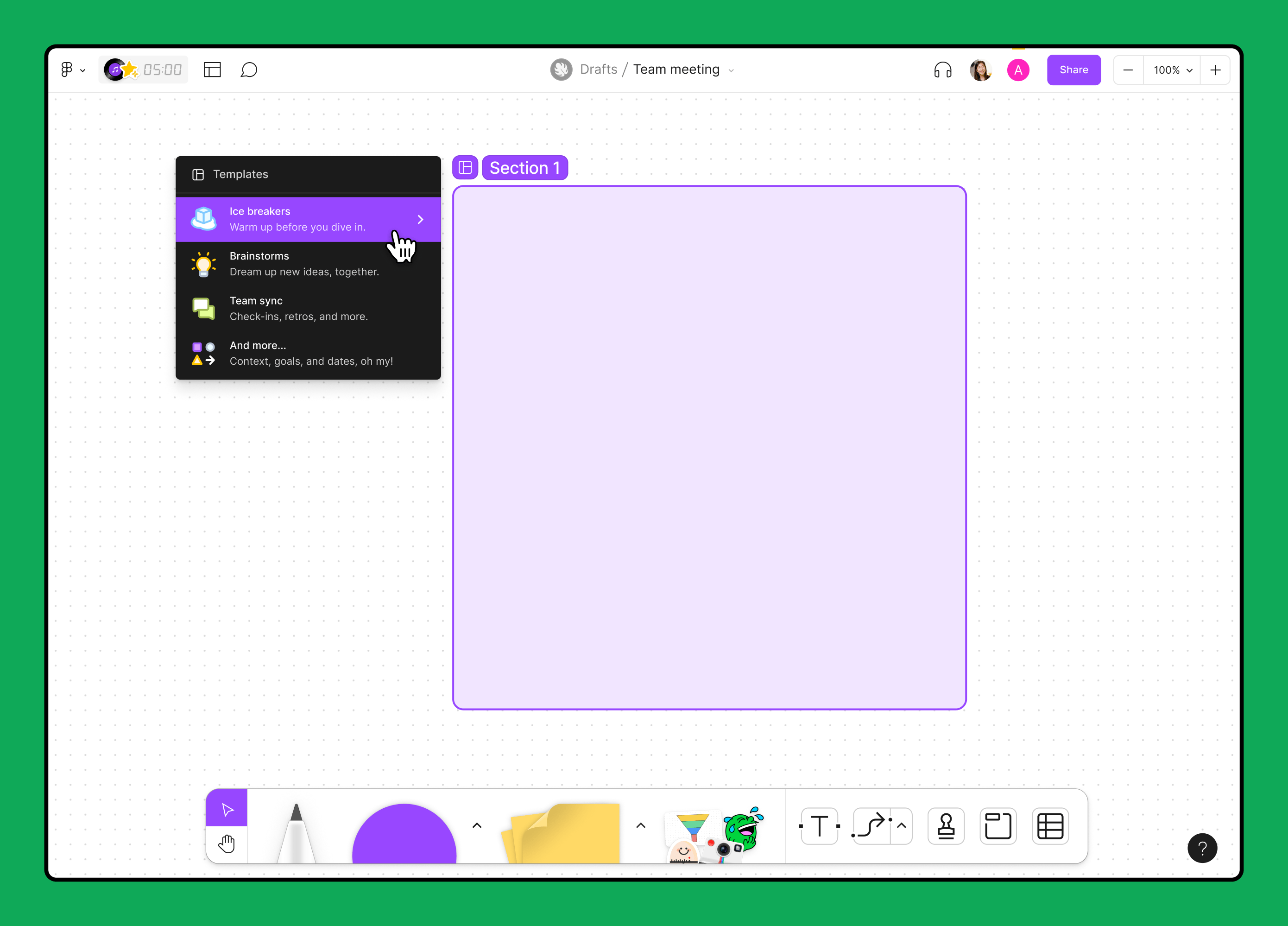This screenshot has height=926, width=1288.
Task: Select the table tool
Action: (x=1050, y=825)
